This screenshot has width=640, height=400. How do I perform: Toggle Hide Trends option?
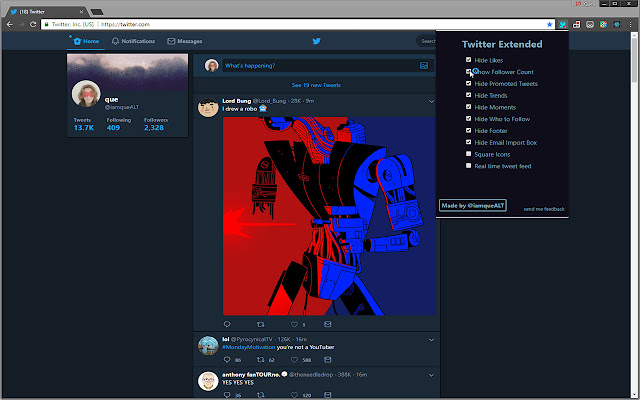pyautogui.click(x=469, y=95)
